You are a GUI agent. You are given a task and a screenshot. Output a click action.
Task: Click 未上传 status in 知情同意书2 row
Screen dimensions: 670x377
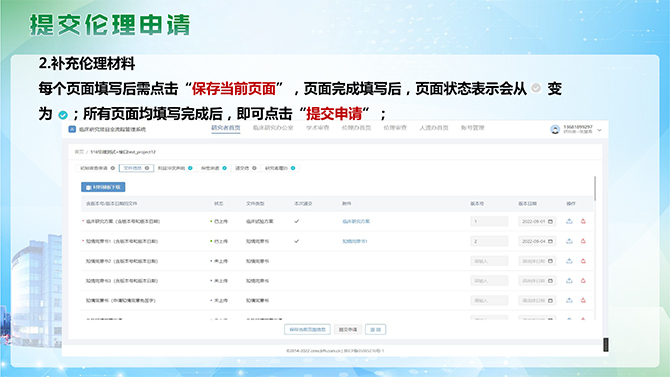coord(219,261)
